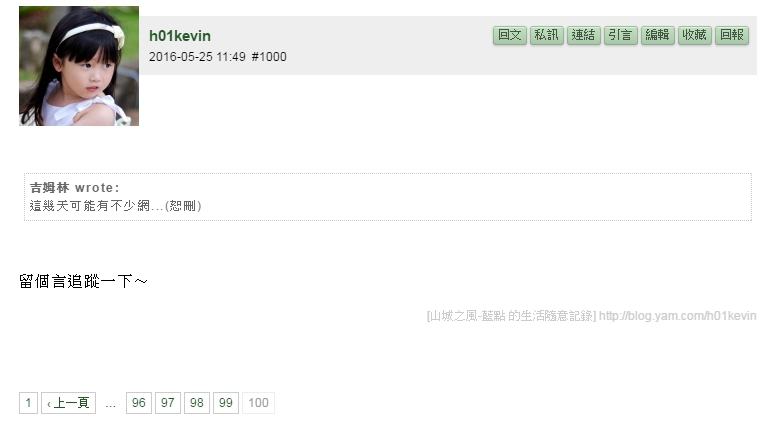This screenshot has width=770, height=426.
Task: Quote this post with 引言
Action: coord(621,35)
